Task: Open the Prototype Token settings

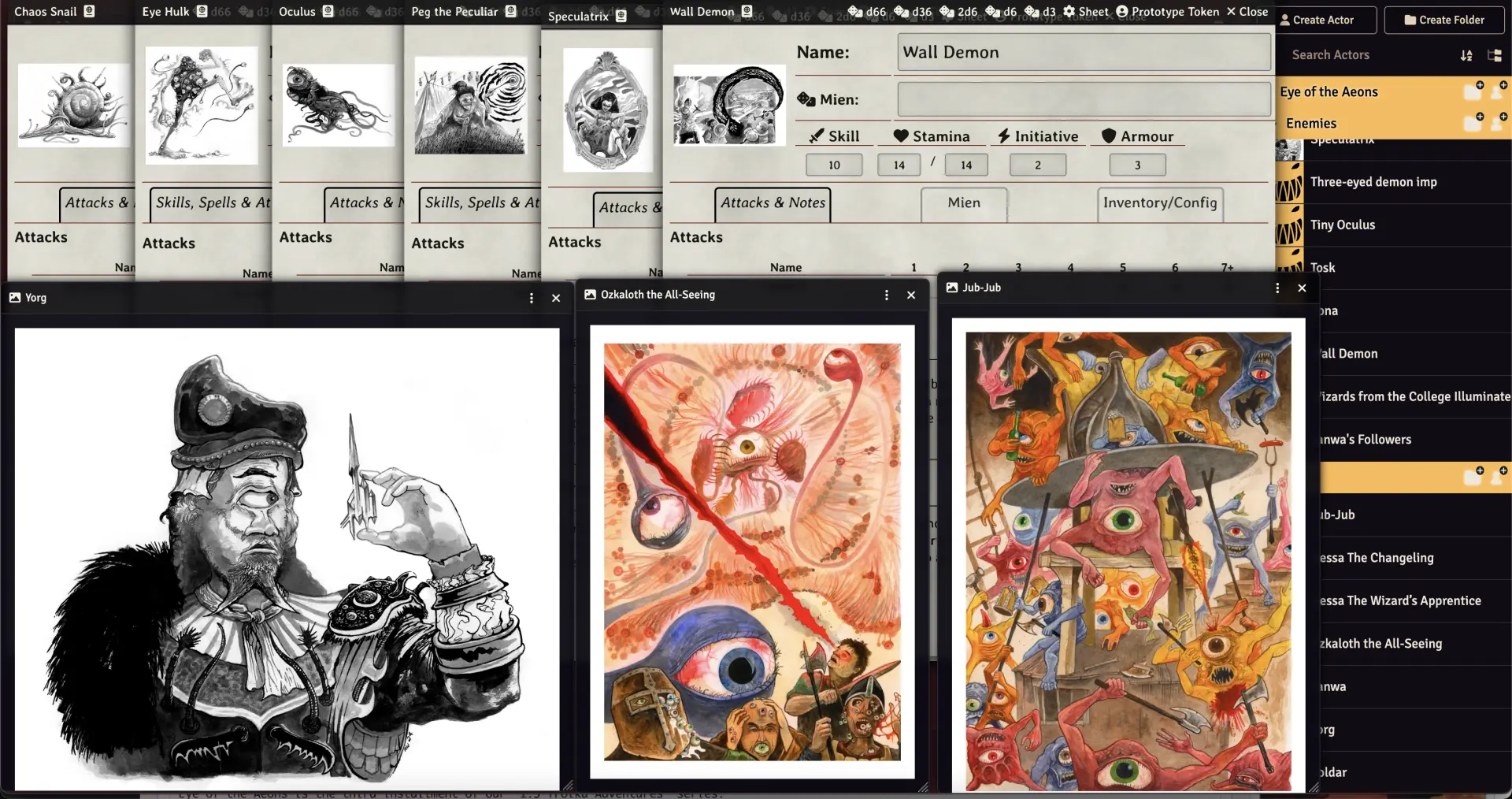Action: tap(1167, 12)
